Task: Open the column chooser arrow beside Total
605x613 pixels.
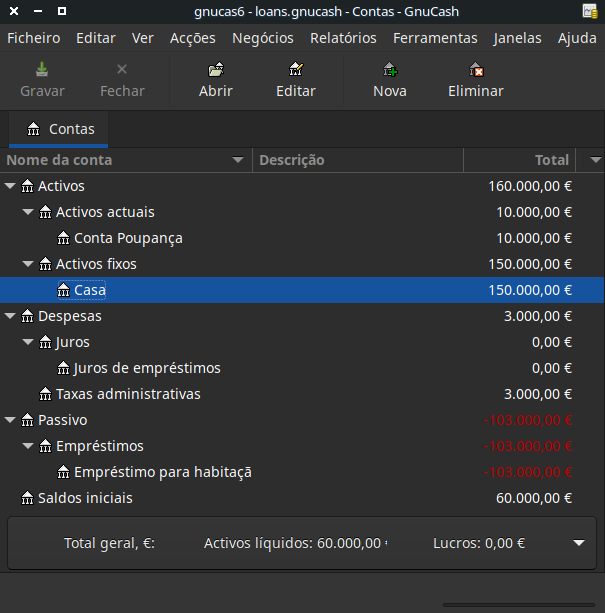Action: 595,160
